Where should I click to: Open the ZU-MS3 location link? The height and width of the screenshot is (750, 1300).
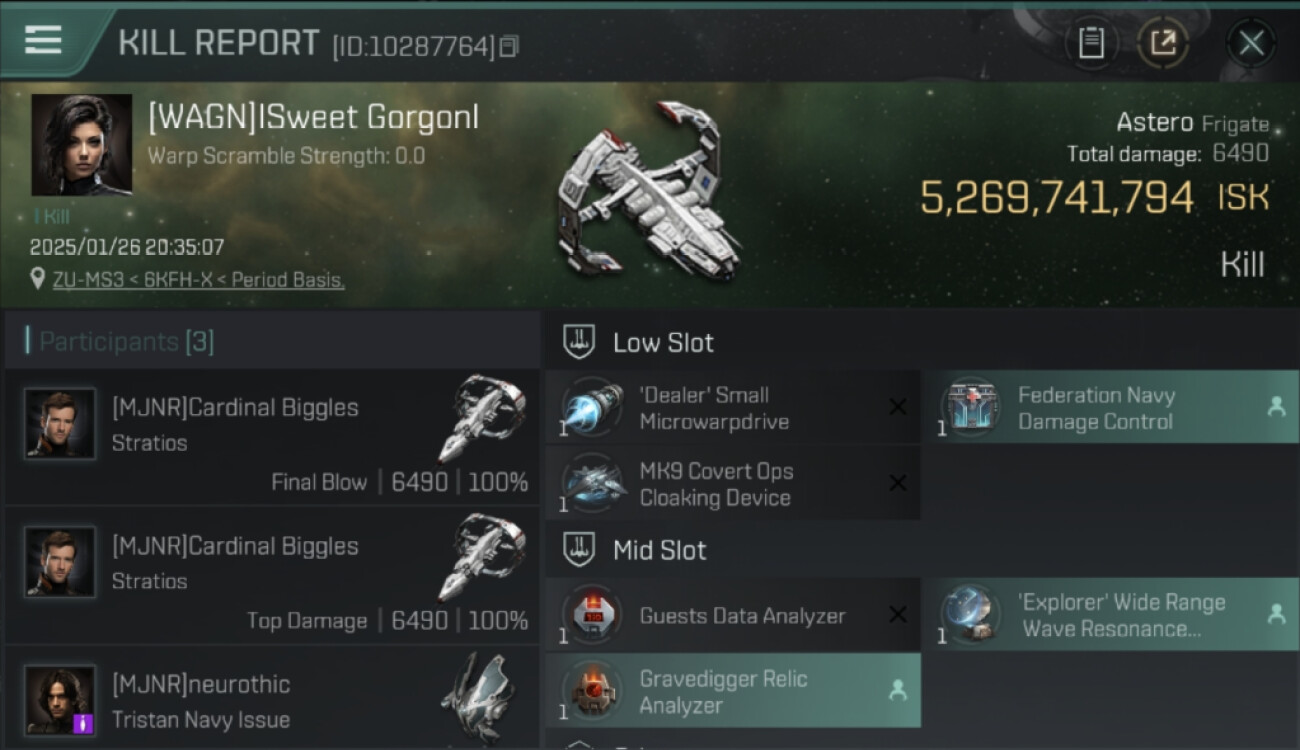[198, 280]
